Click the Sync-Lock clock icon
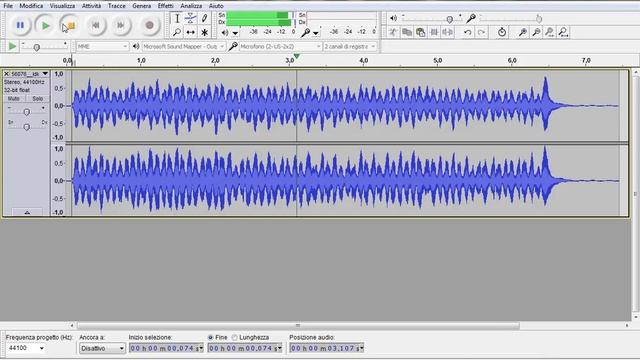 coord(502,32)
